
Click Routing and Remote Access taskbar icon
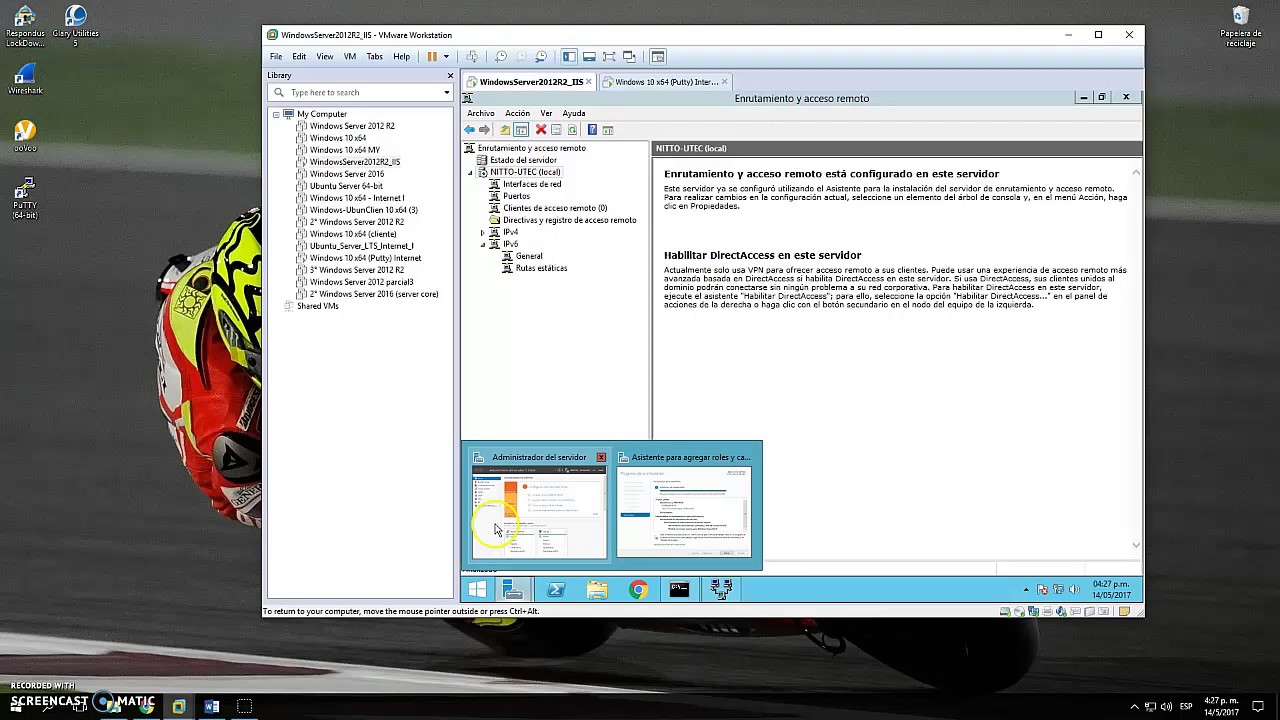click(x=720, y=590)
